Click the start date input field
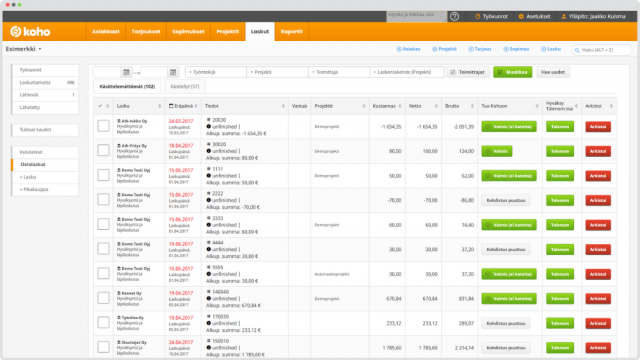 point(107,72)
